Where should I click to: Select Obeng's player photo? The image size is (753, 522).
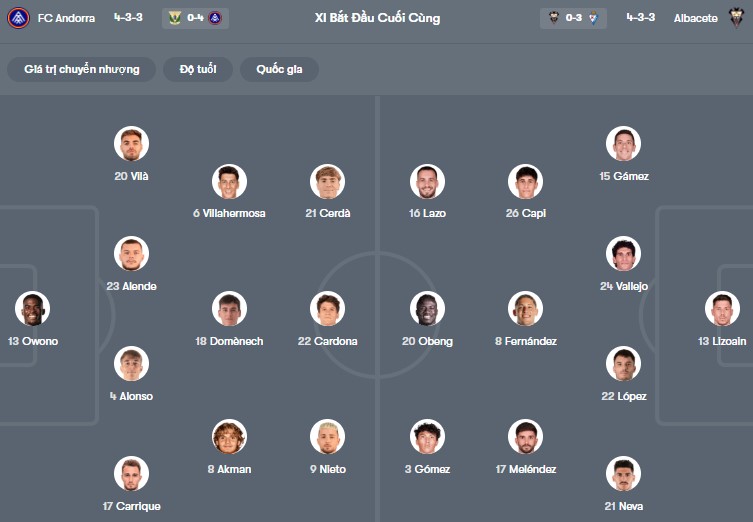pyautogui.click(x=427, y=309)
